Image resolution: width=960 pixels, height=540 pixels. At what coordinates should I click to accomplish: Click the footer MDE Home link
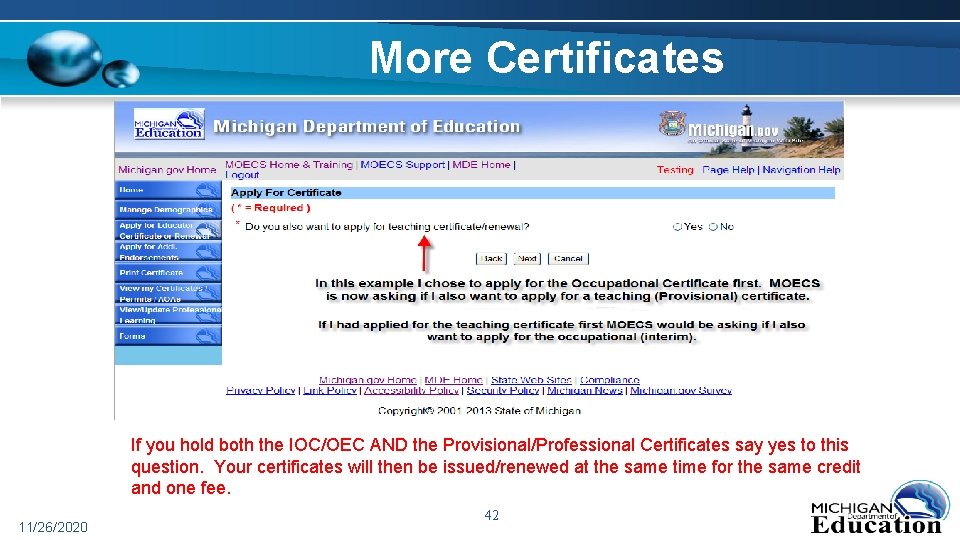(x=453, y=380)
